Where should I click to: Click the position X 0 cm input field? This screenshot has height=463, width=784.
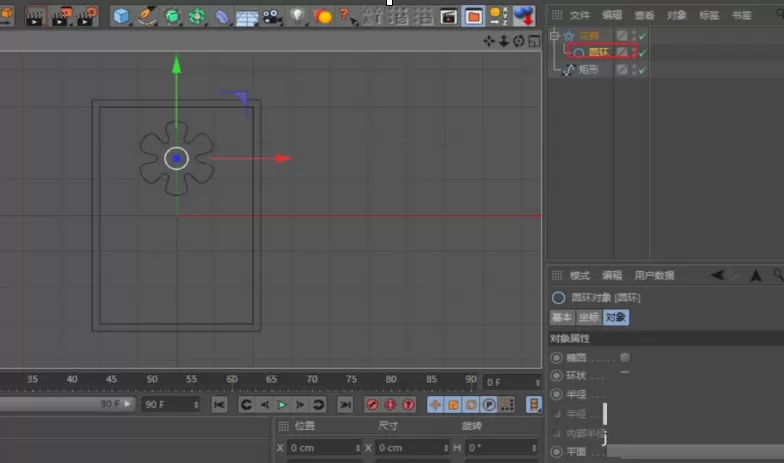click(x=324, y=448)
